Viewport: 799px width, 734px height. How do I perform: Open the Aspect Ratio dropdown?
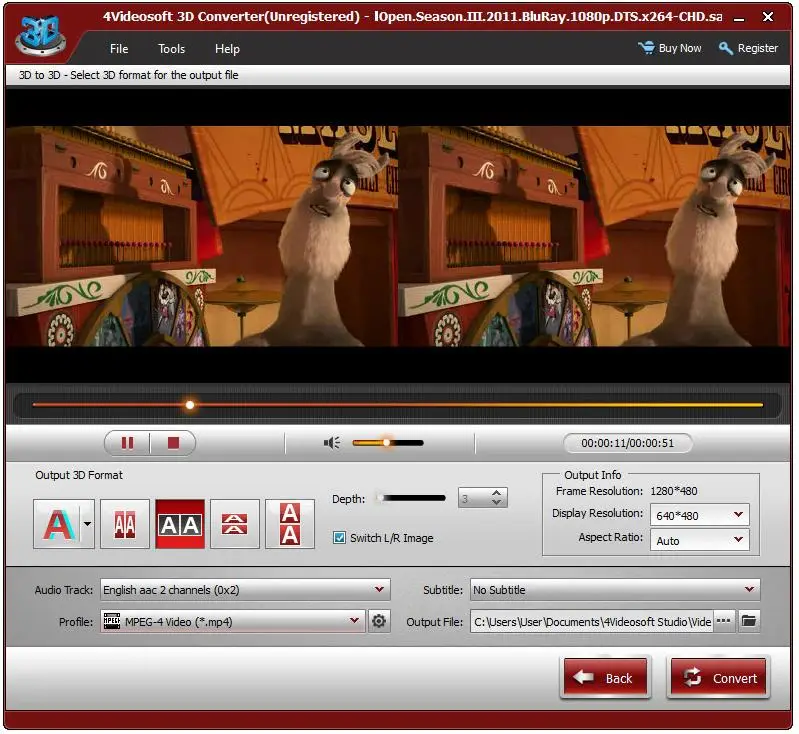[700, 540]
